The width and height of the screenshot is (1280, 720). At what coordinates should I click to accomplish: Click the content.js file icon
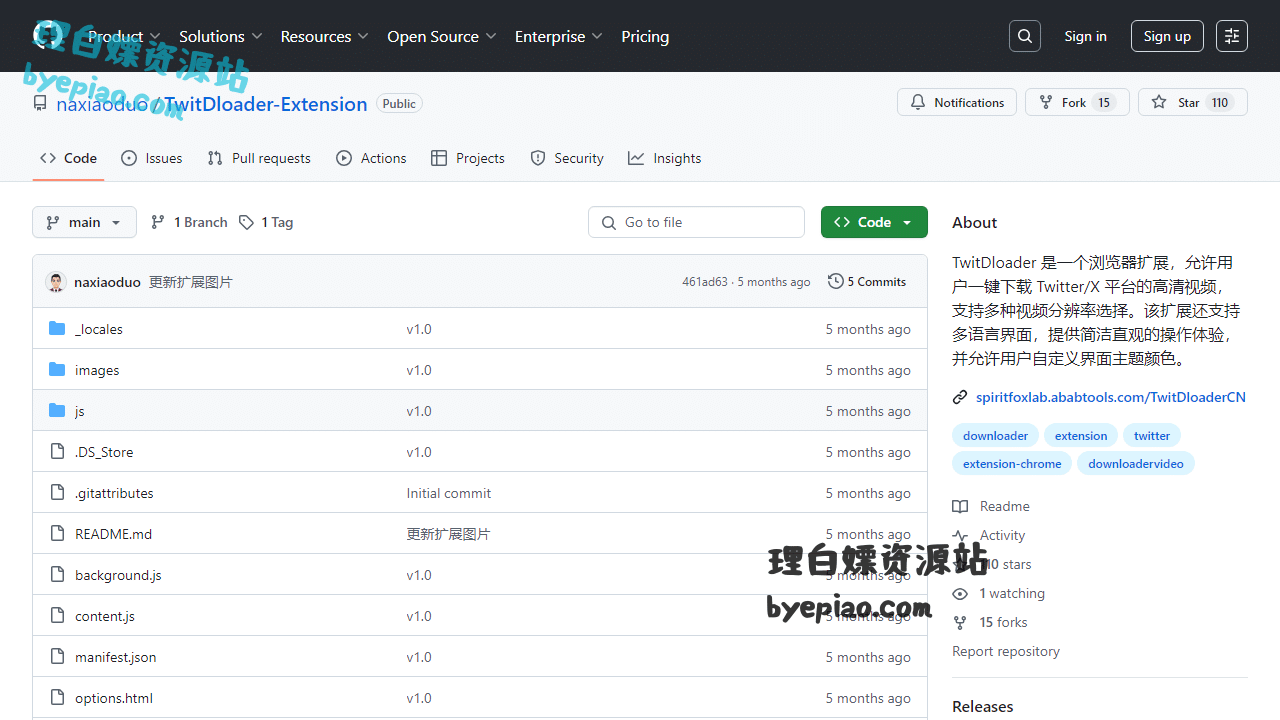(57, 616)
